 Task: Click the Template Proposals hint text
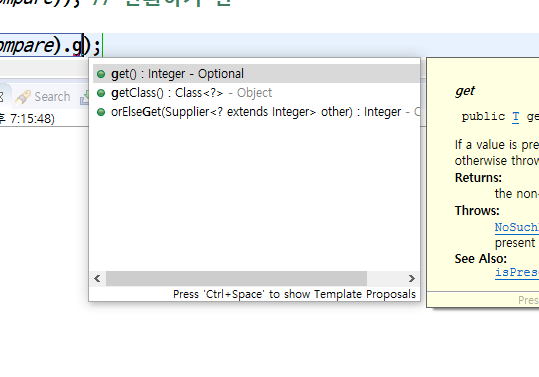coord(294,294)
